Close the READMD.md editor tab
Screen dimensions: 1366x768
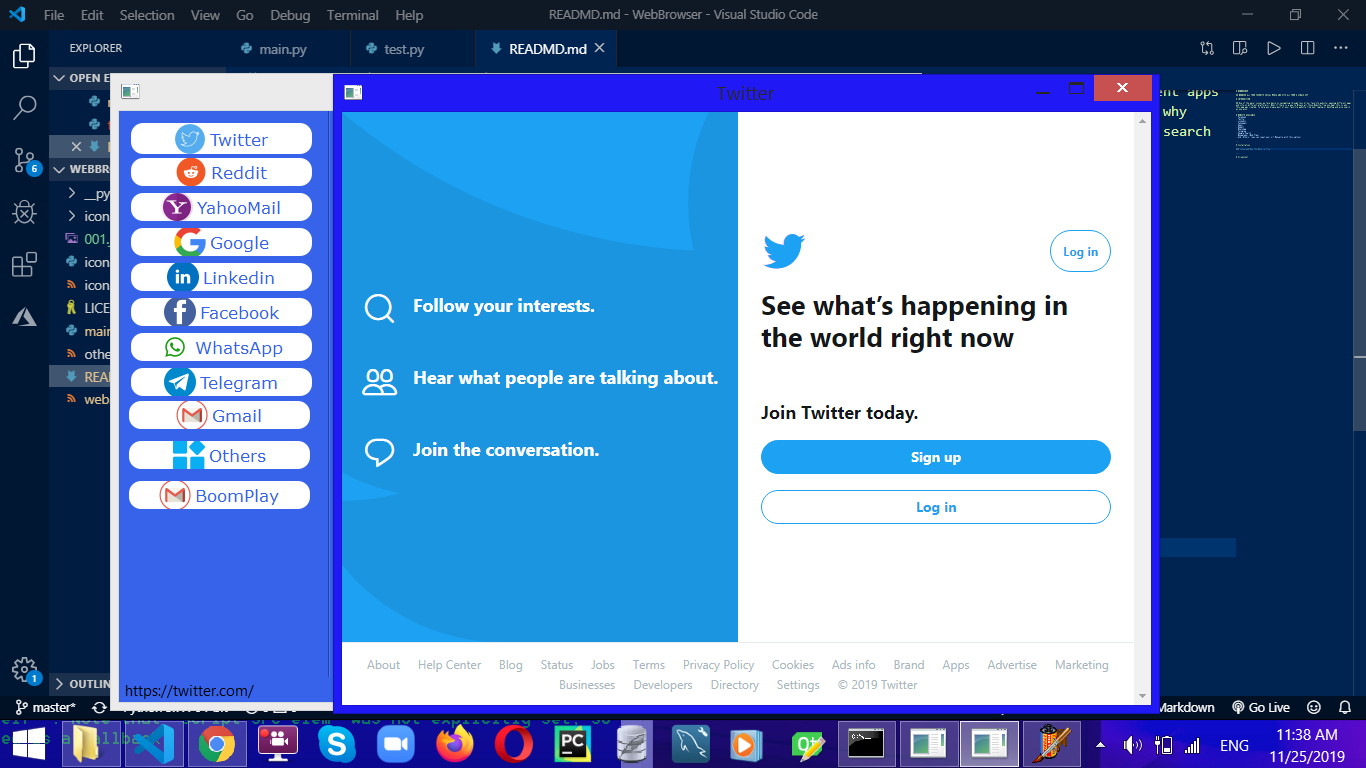pyautogui.click(x=600, y=48)
